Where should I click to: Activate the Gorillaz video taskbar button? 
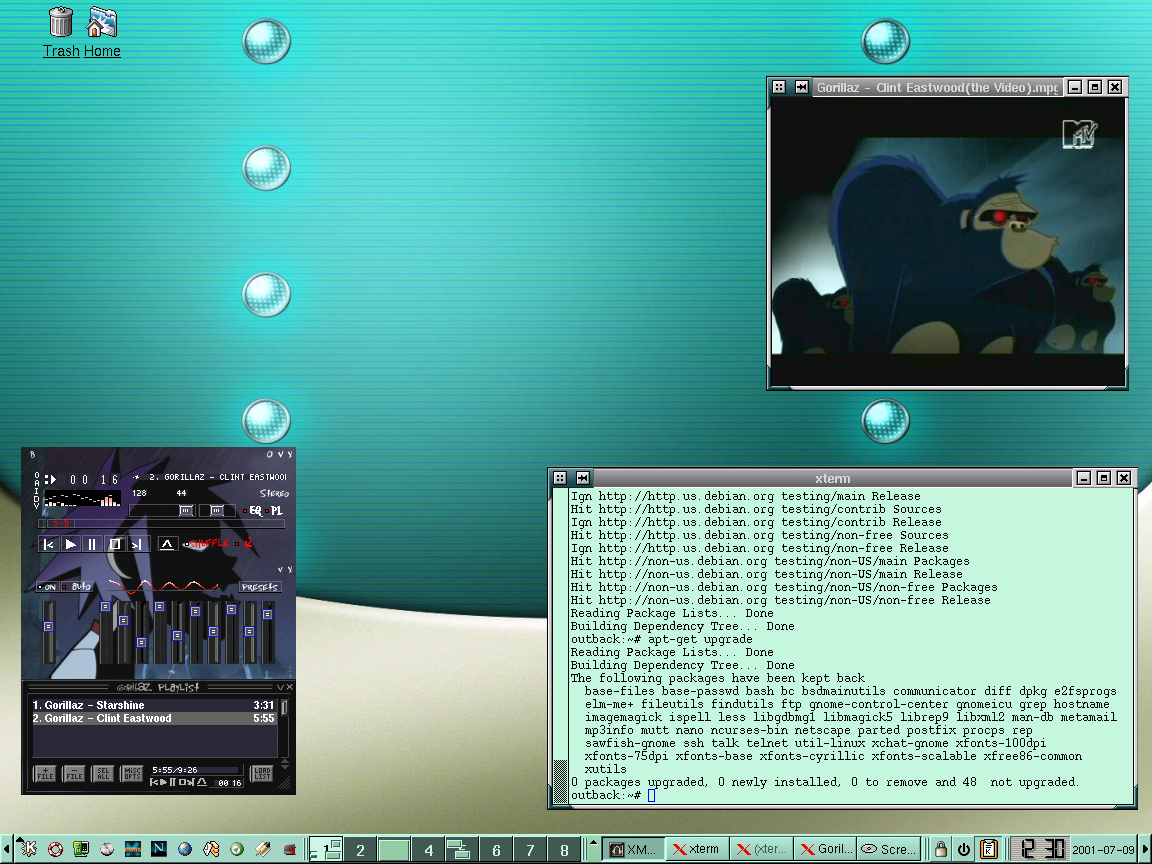(825, 849)
